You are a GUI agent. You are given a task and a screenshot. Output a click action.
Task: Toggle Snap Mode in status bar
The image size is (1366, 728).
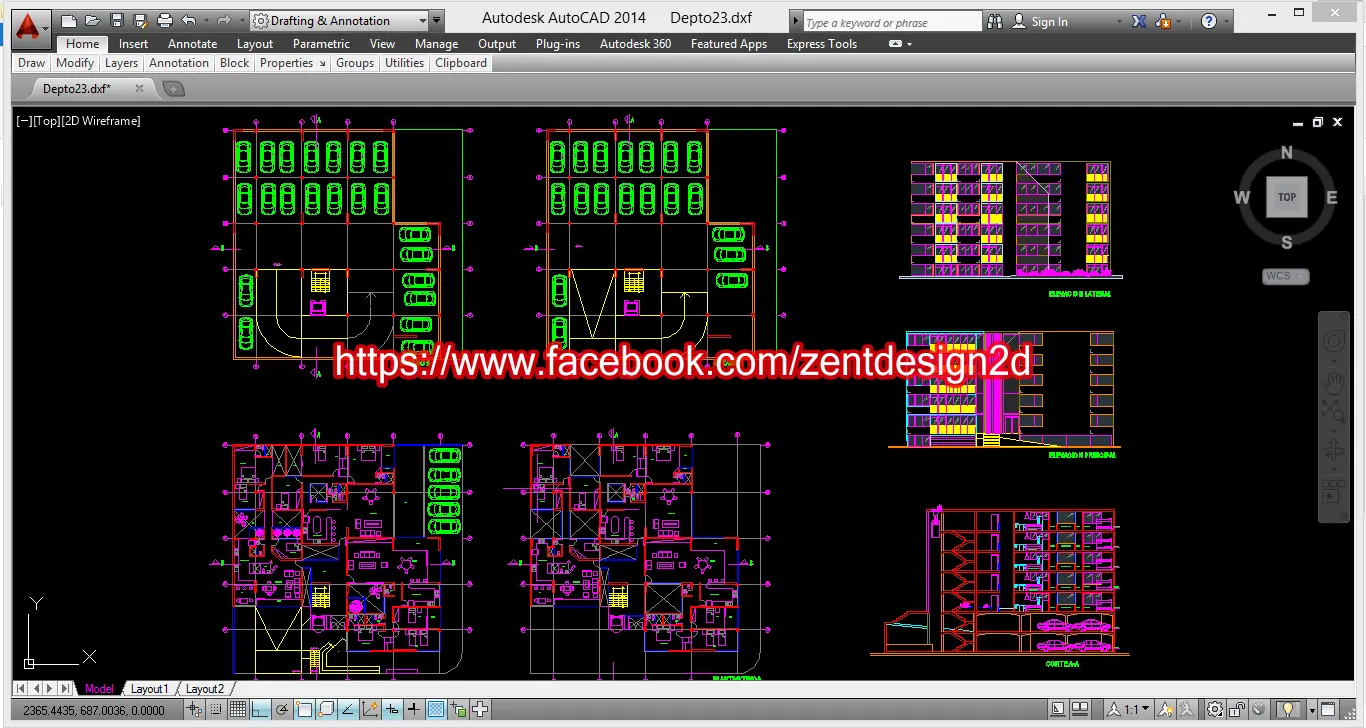coord(215,710)
